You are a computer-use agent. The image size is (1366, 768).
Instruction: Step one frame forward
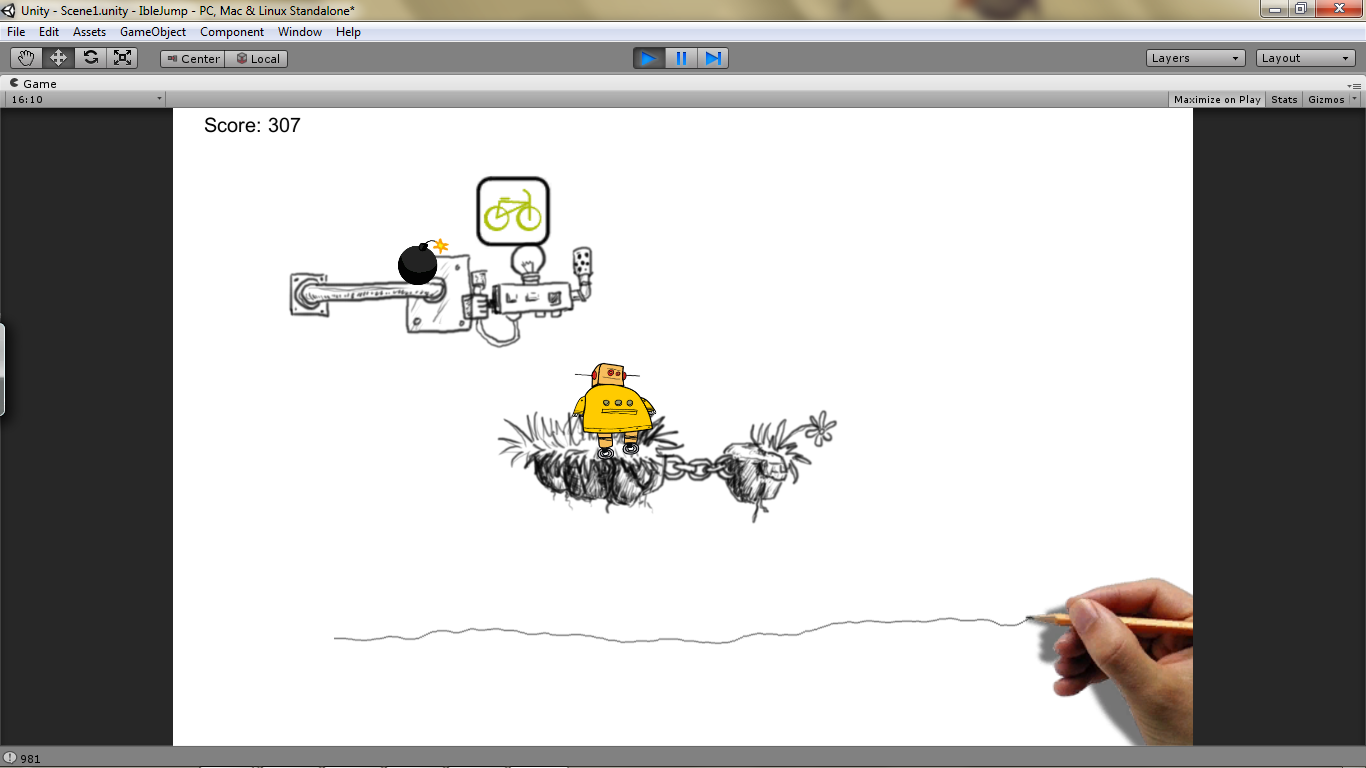(713, 58)
